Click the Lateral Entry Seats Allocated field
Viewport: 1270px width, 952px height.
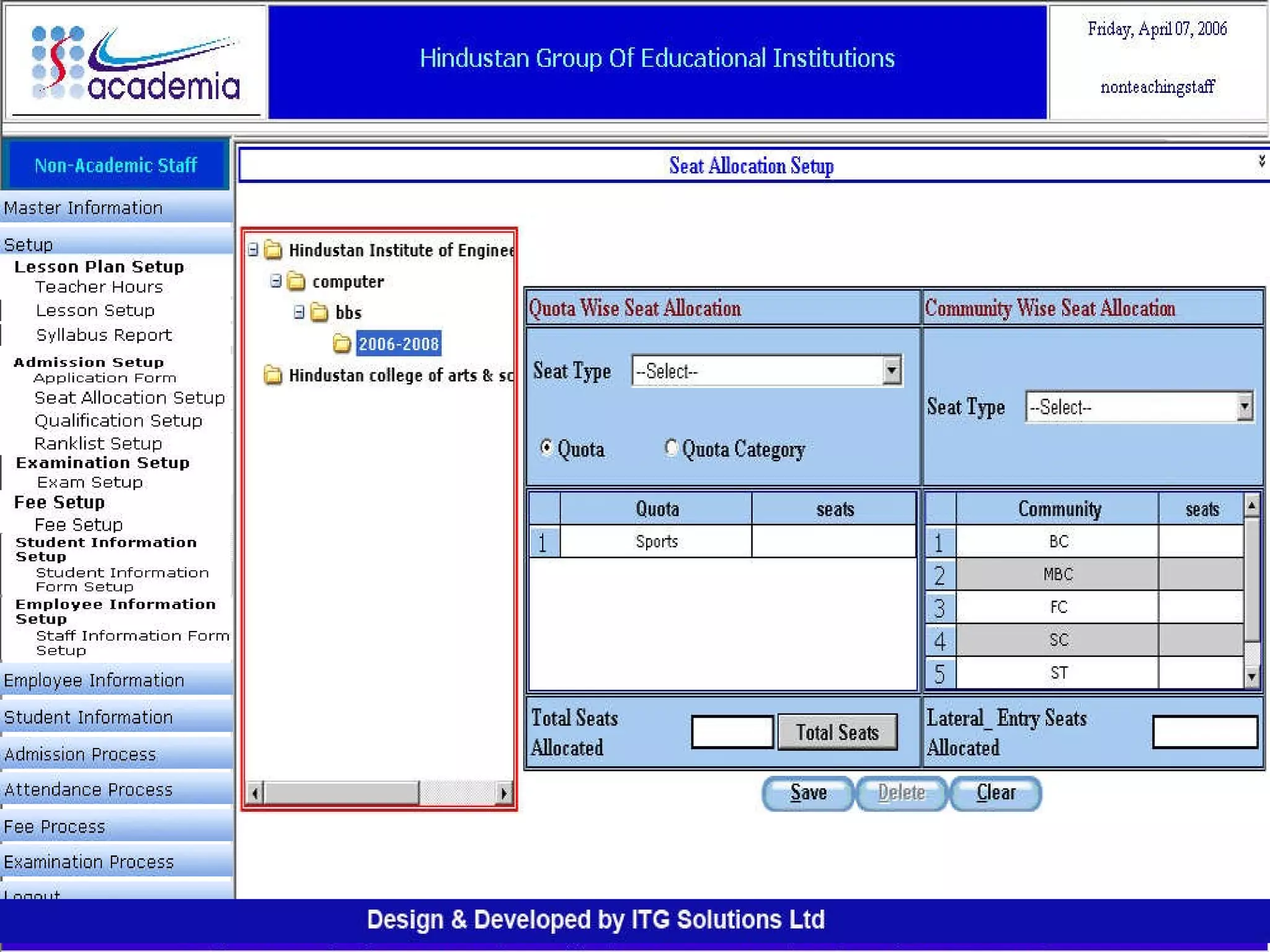1204,733
